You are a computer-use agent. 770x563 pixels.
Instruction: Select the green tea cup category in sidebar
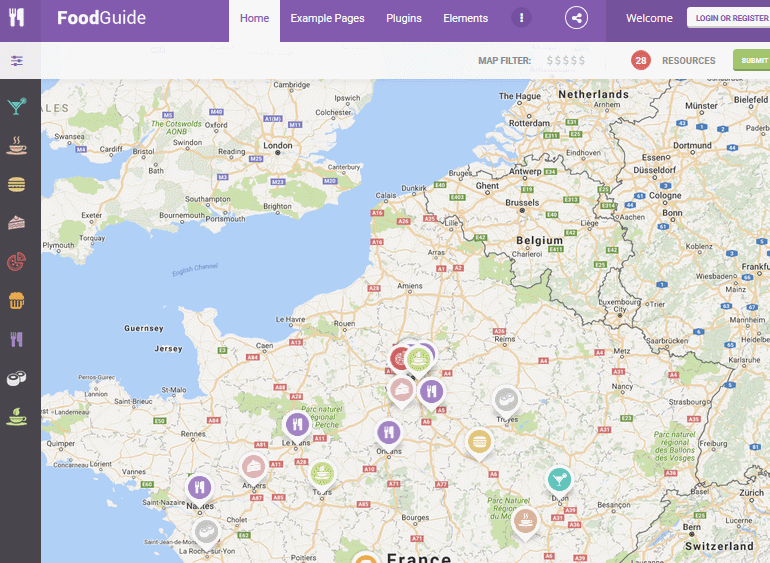click(x=17, y=417)
